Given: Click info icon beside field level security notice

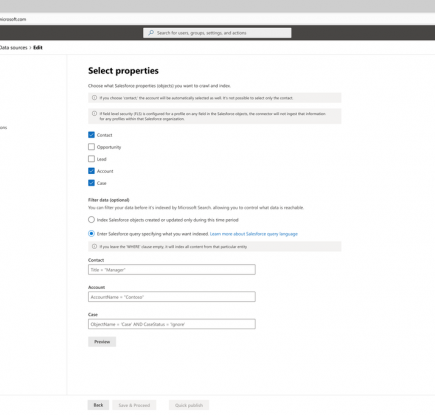Looking at the screenshot, I should [94, 113].
